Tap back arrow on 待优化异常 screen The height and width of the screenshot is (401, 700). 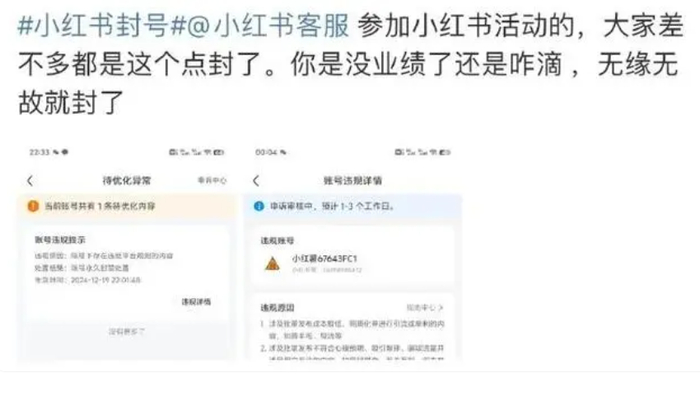[30, 180]
